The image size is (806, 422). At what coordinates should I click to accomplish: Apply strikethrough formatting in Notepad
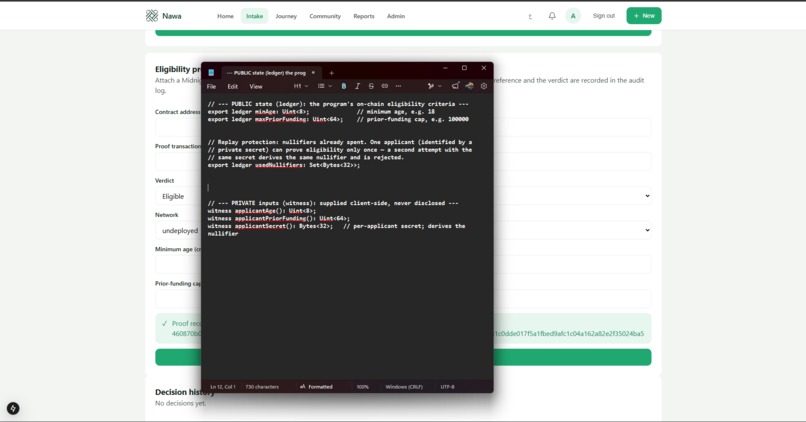point(371,86)
